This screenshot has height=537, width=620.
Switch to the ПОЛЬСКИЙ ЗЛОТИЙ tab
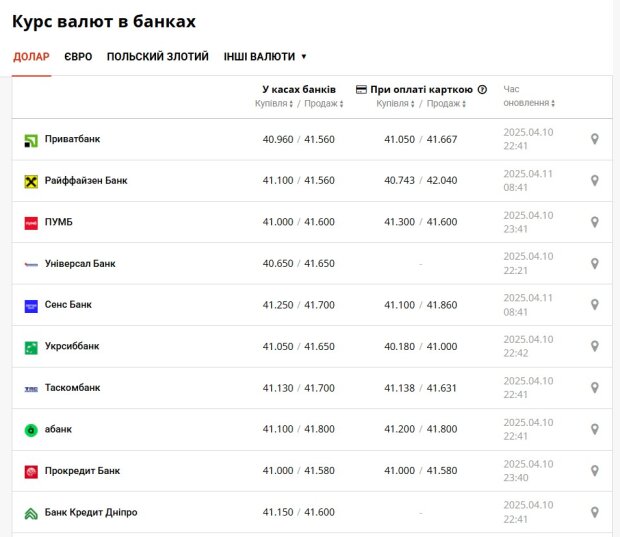coord(158,57)
